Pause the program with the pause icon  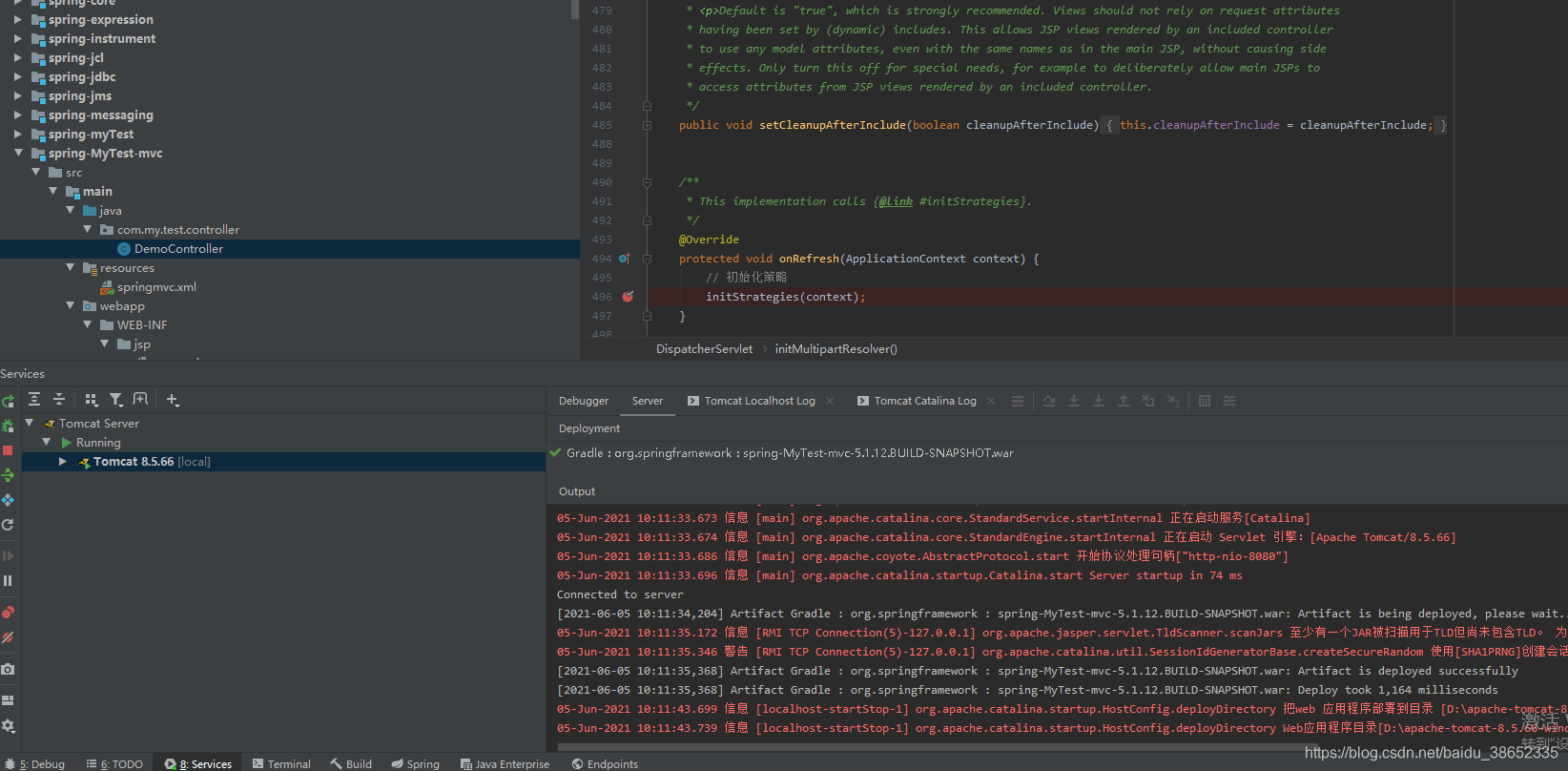tap(8, 580)
